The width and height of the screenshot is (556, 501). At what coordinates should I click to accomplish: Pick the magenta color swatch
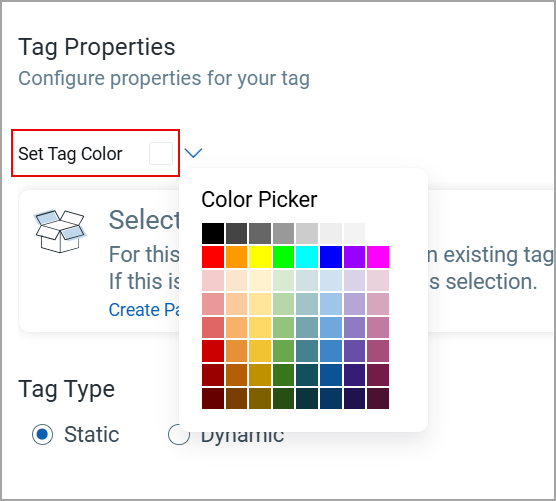(x=378, y=257)
